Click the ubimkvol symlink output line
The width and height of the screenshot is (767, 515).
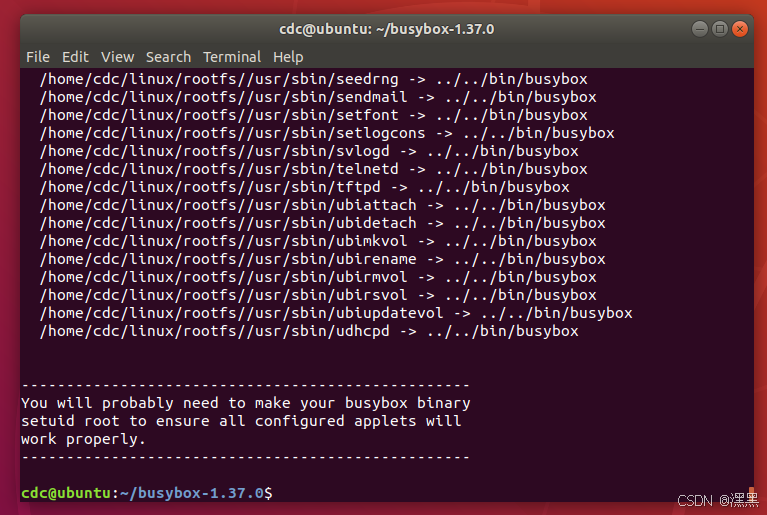[318, 241]
